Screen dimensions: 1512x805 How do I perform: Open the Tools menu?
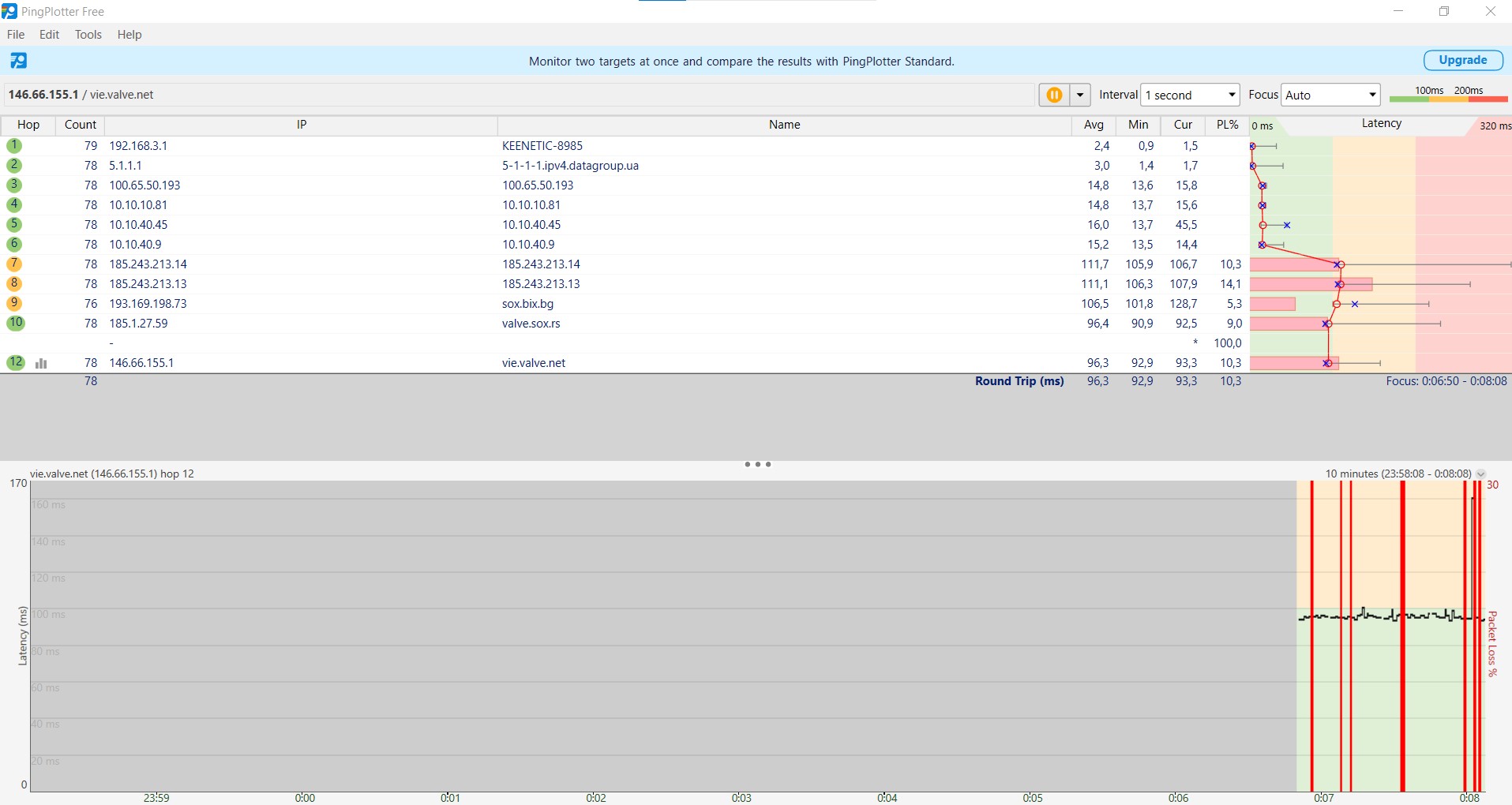coord(88,35)
